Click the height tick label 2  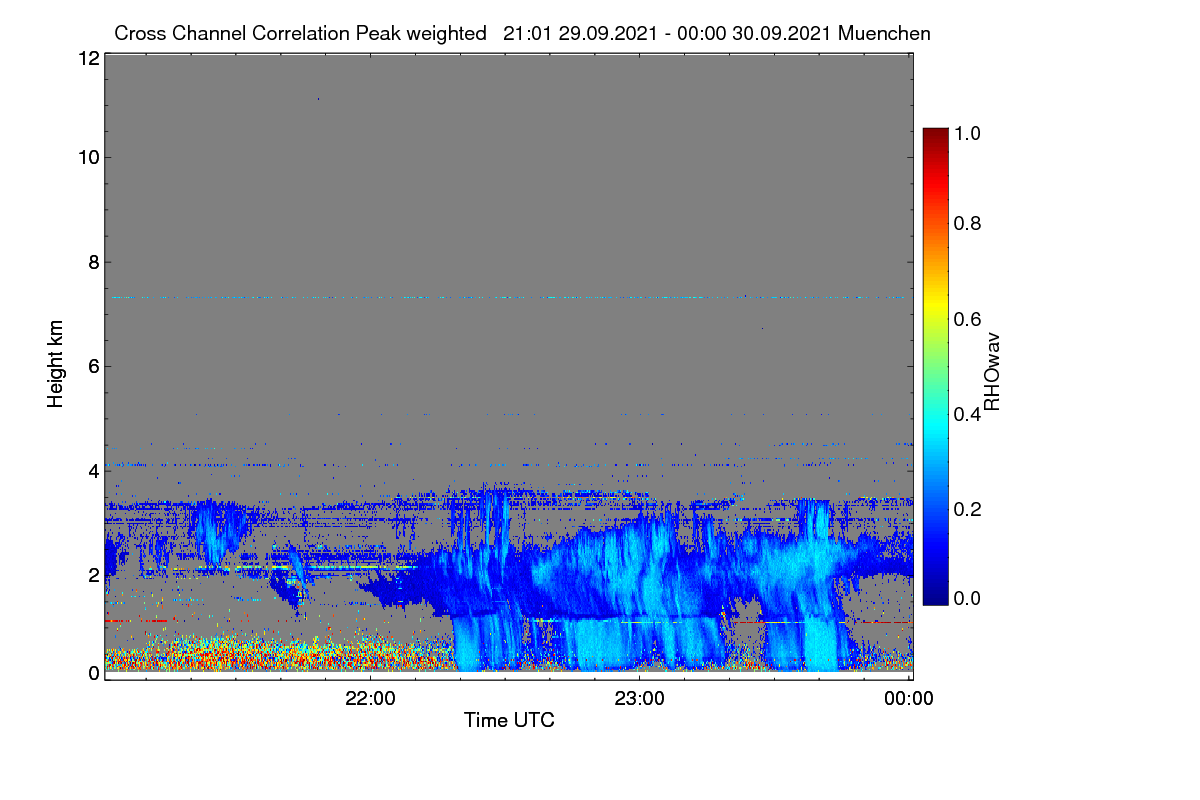click(93, 574)
